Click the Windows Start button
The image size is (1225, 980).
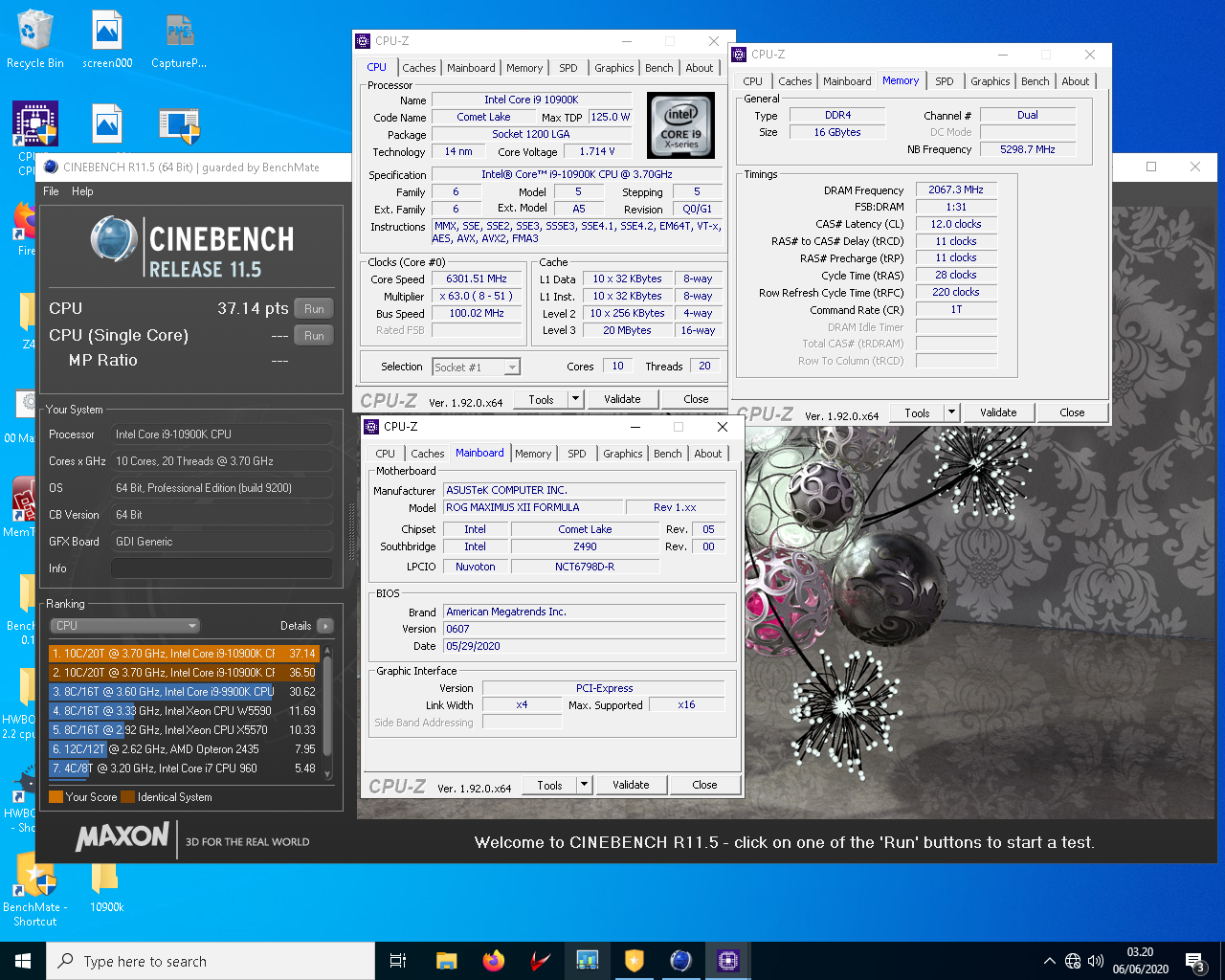coord(23,961)
